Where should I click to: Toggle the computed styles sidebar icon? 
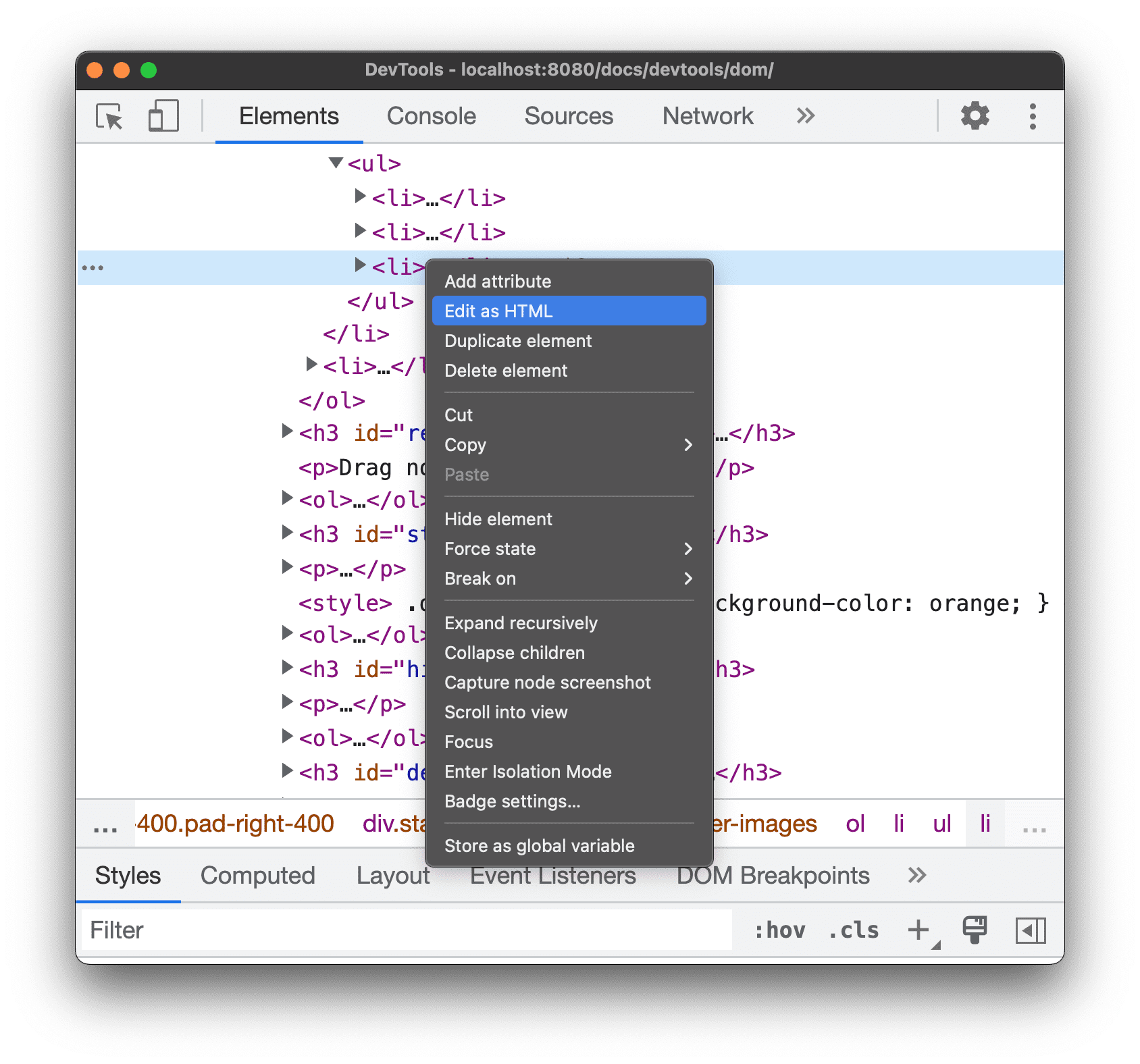tap(1030, 930)
